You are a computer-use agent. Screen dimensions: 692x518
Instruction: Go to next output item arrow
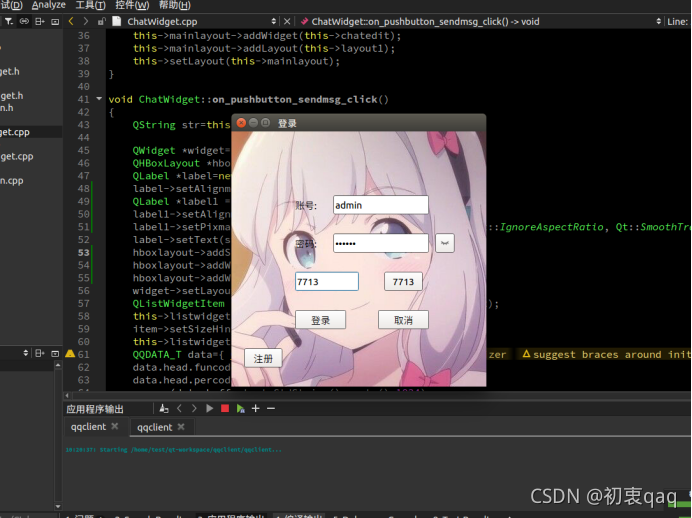tap(194, 409)
